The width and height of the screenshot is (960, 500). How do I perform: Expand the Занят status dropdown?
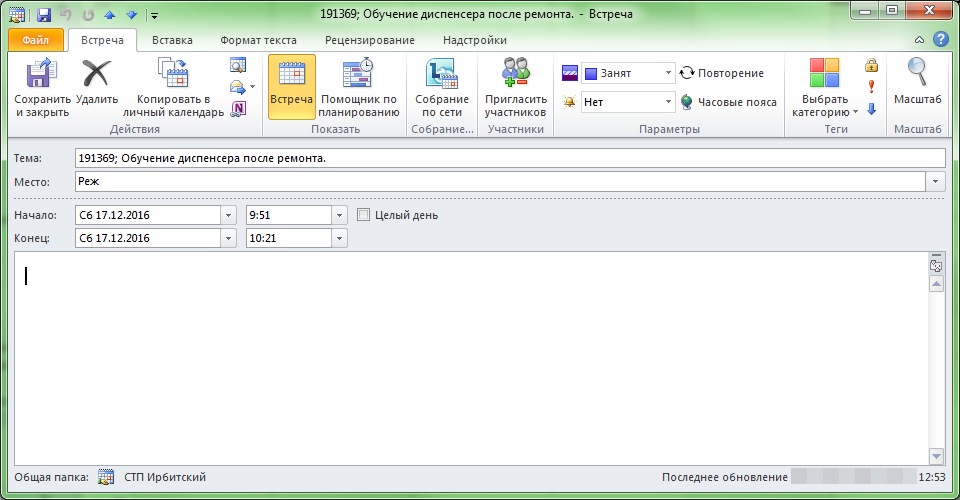coord(668,73)
